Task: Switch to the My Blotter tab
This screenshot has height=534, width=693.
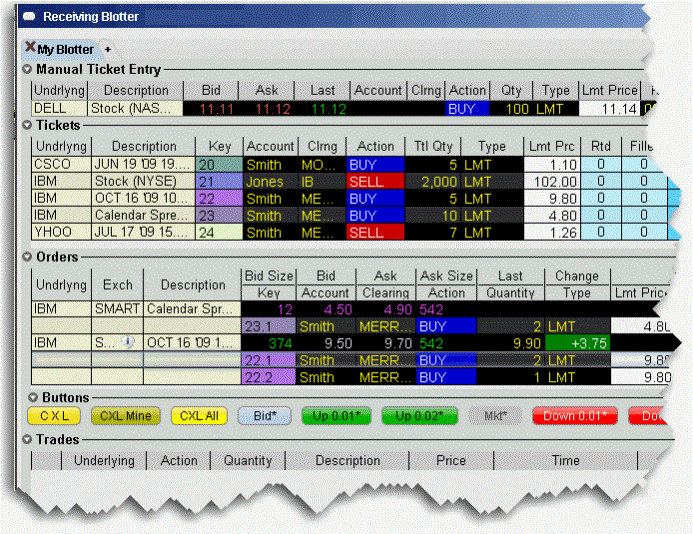Action: click(x=65, y=49)
